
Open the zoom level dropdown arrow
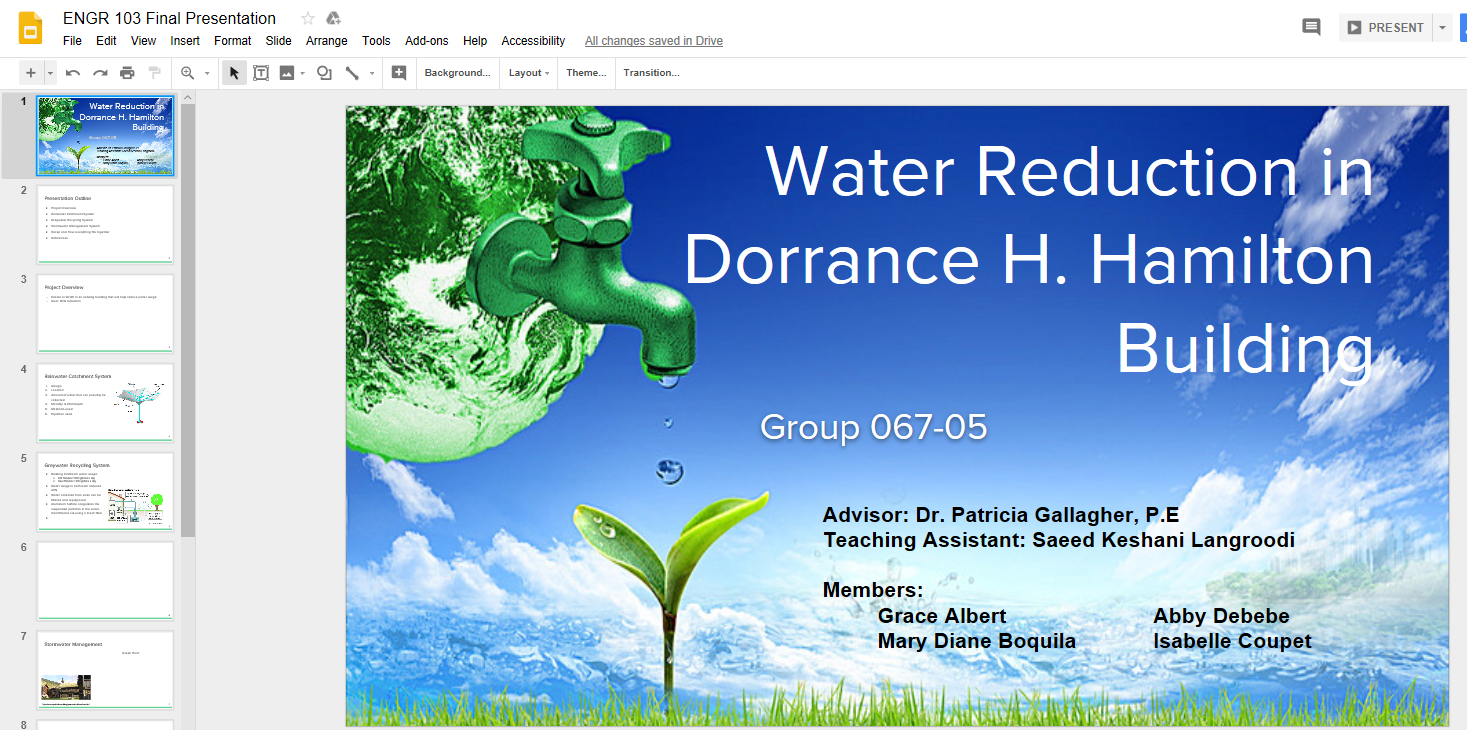pos(207,73)
